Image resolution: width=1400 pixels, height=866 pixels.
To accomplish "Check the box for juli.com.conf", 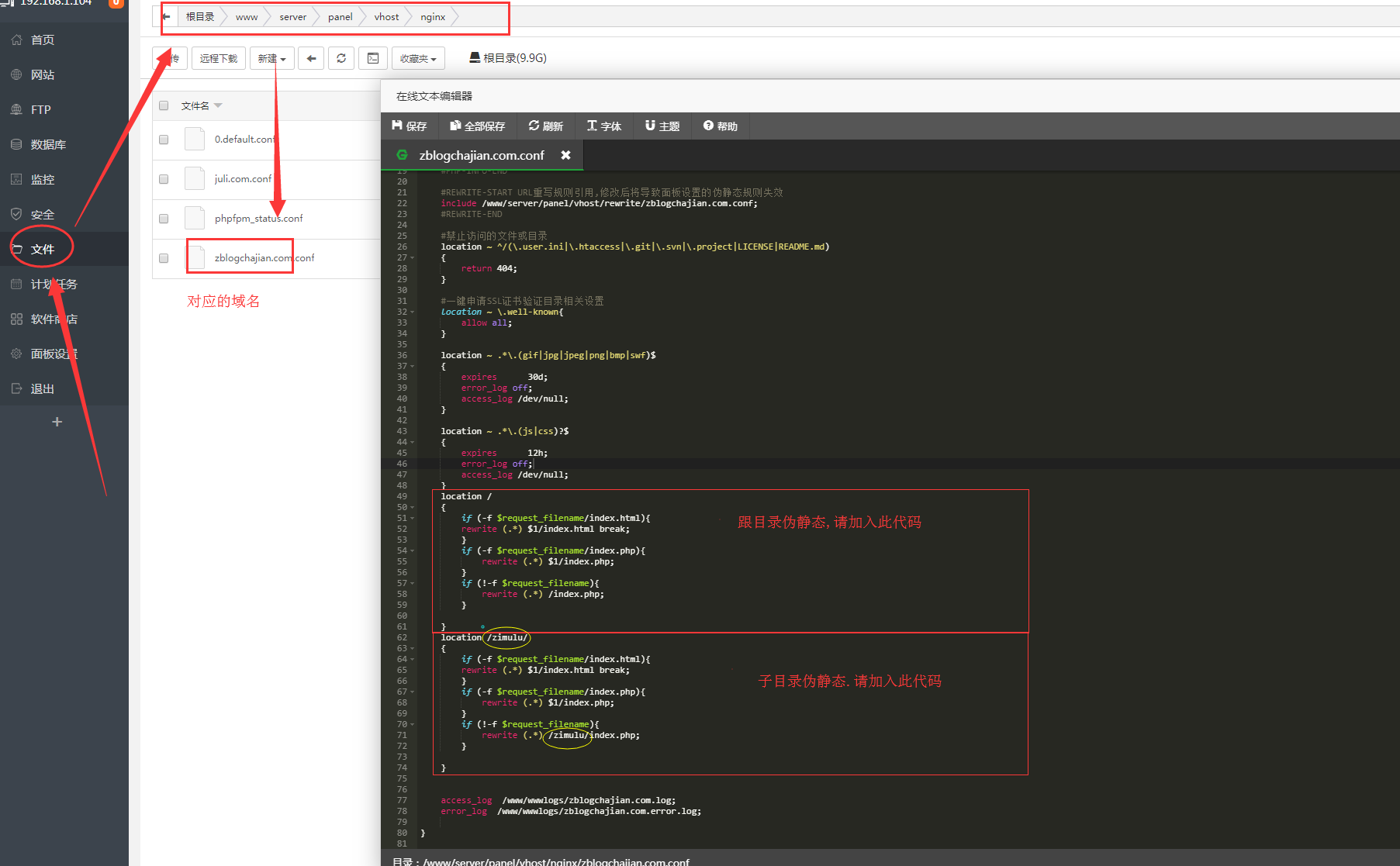I will point(164,179).
